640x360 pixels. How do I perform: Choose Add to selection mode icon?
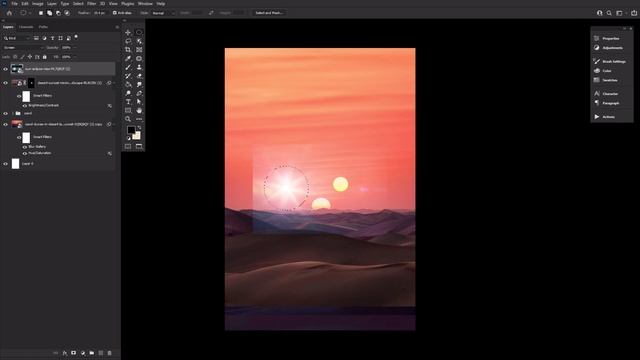(49, 13)
